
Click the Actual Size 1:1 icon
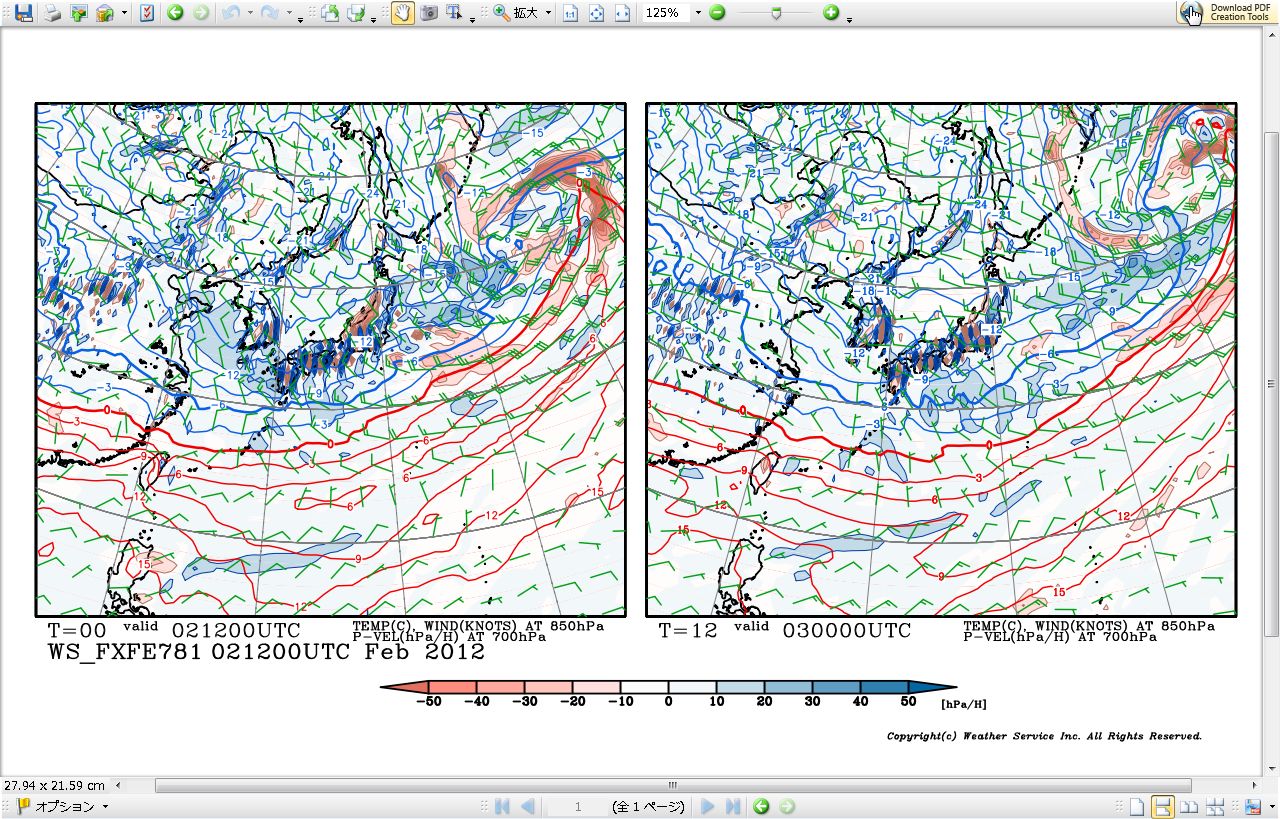click(570, 13)
